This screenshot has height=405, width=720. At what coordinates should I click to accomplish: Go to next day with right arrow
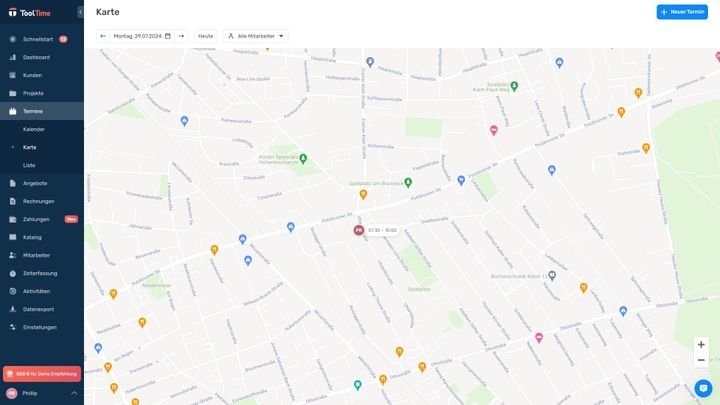[181, 36]
